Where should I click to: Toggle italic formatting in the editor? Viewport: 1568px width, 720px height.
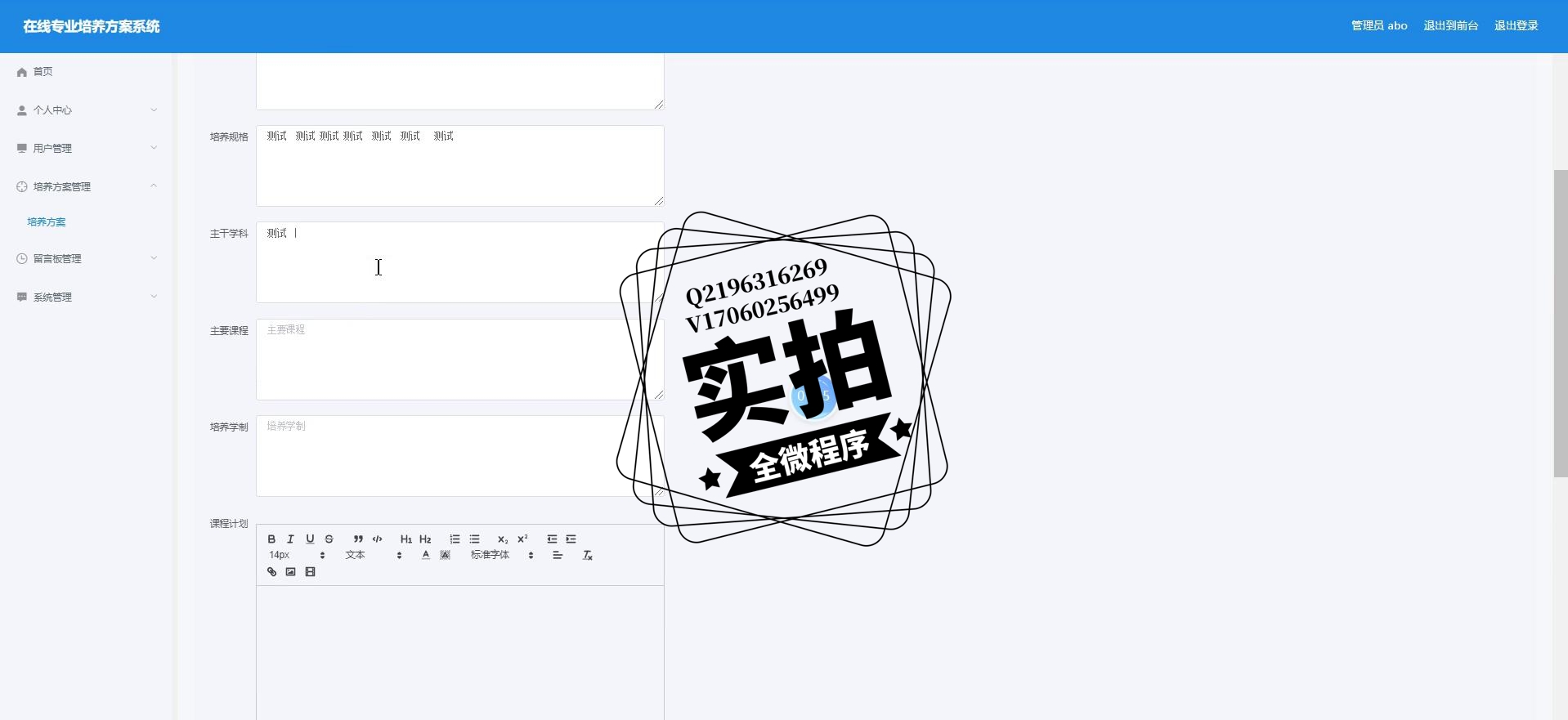pos(290,539)
